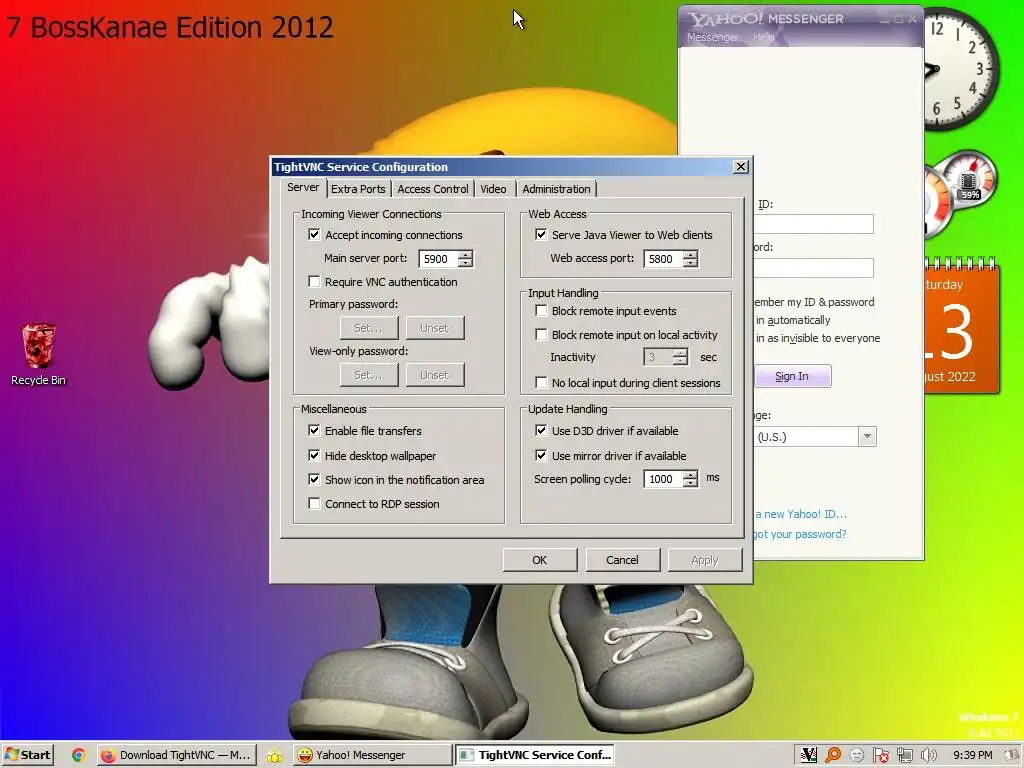Click the taskbar clock showing 9:39 PM

[972, 755]
